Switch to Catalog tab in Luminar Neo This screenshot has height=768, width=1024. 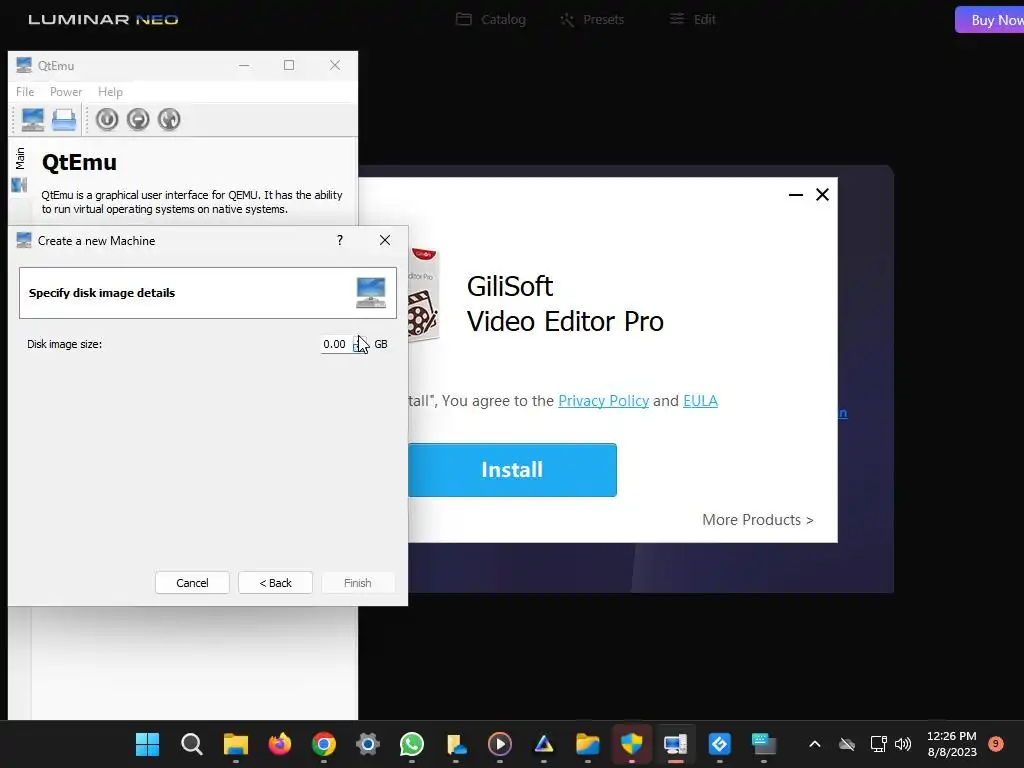point(491,20)
